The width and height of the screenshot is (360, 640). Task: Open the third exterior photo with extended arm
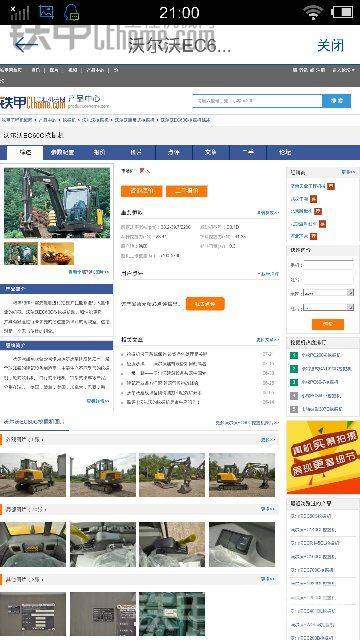[172, 475]
